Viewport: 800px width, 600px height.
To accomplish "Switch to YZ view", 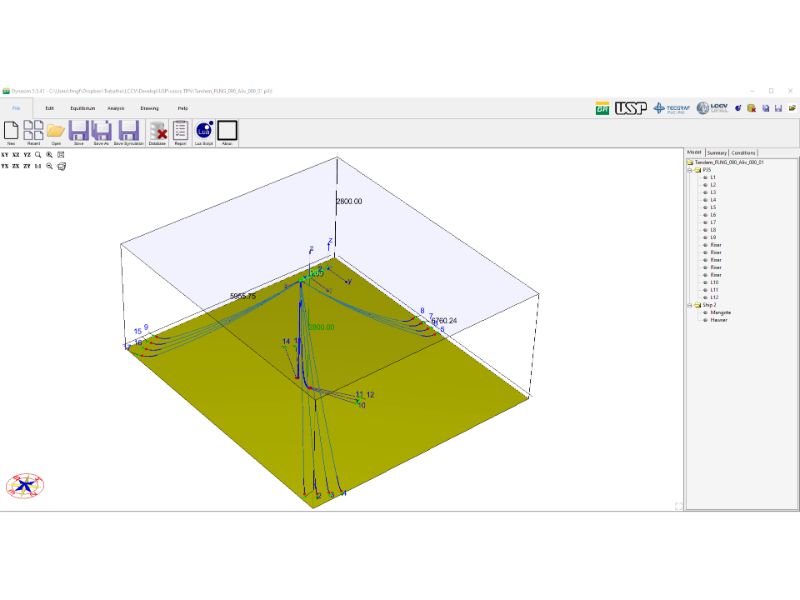I will pos(27,156).
